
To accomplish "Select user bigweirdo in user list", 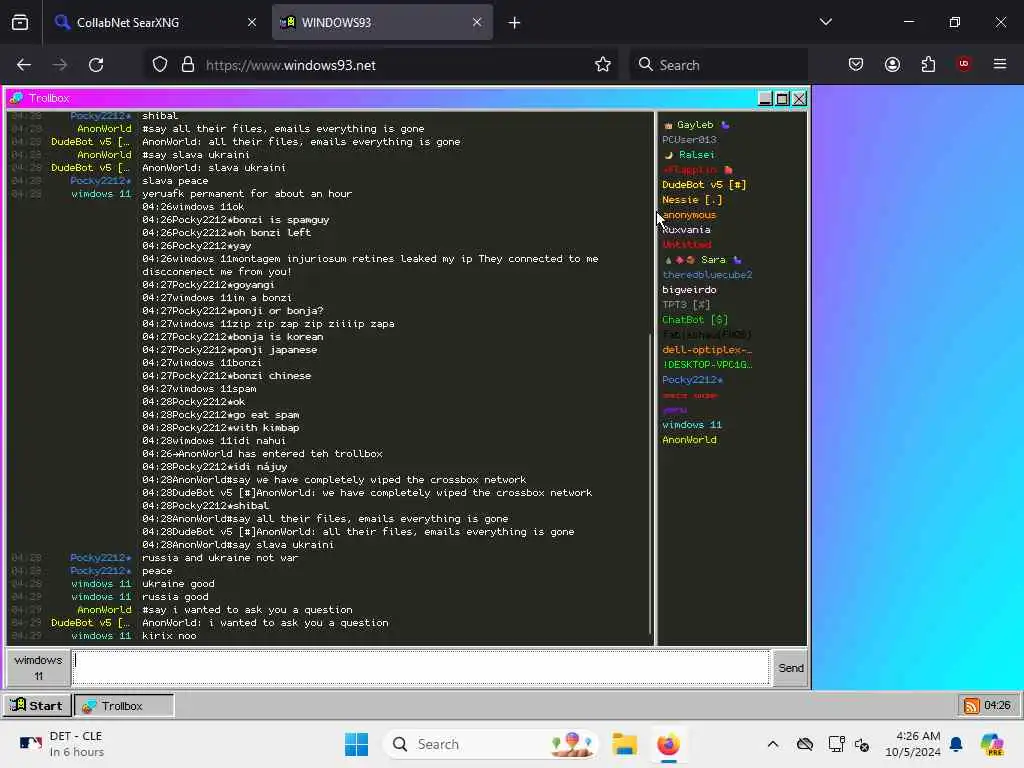I will click(689, 290).
